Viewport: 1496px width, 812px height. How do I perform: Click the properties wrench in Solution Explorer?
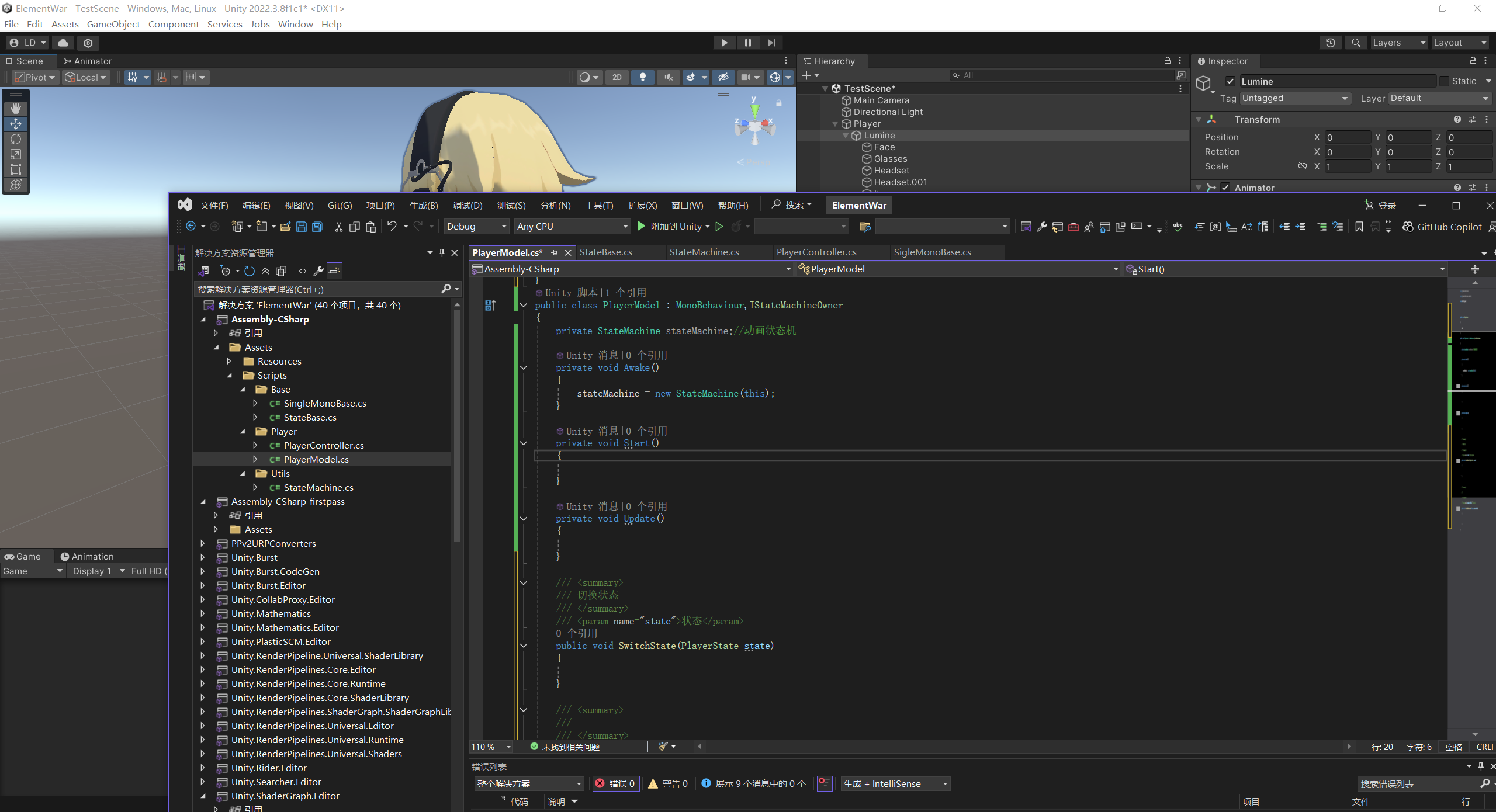point(318,271)
